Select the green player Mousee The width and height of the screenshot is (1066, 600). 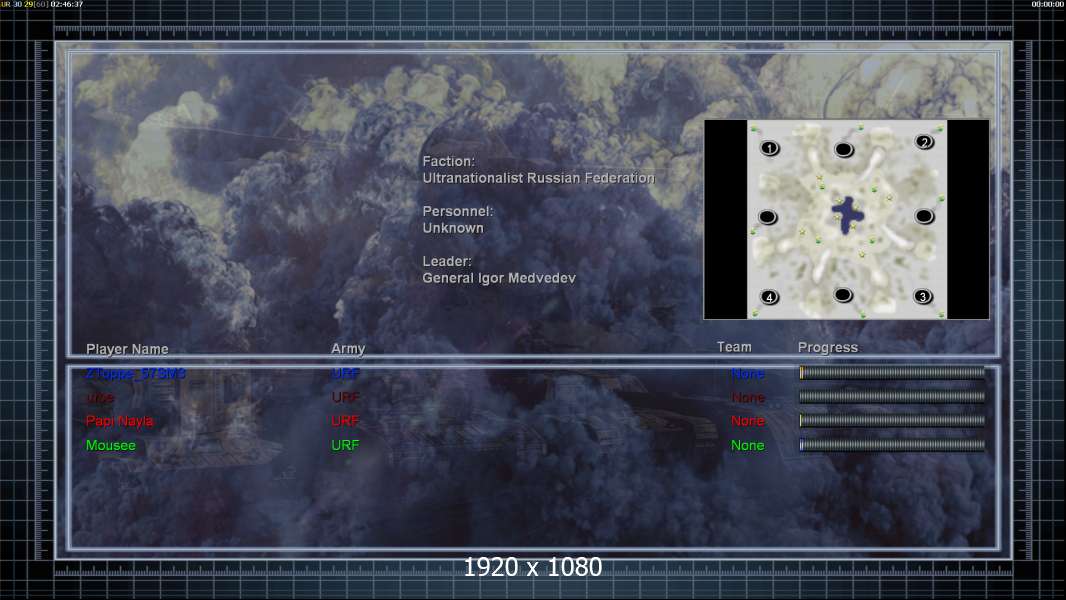[x=111, y=445]
